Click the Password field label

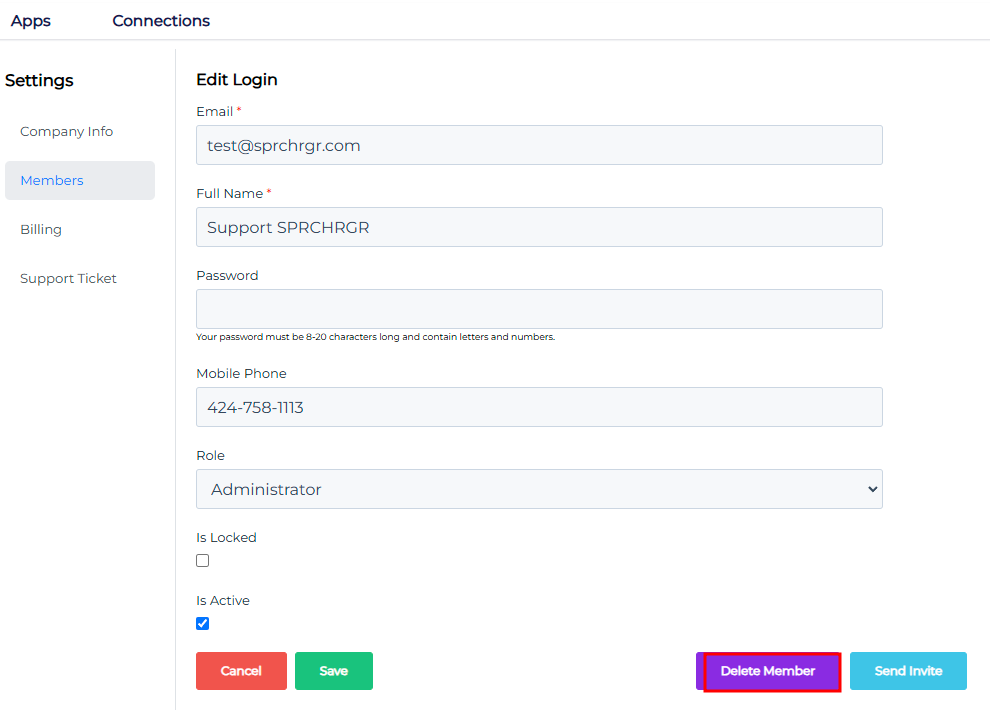click(227, 276)
